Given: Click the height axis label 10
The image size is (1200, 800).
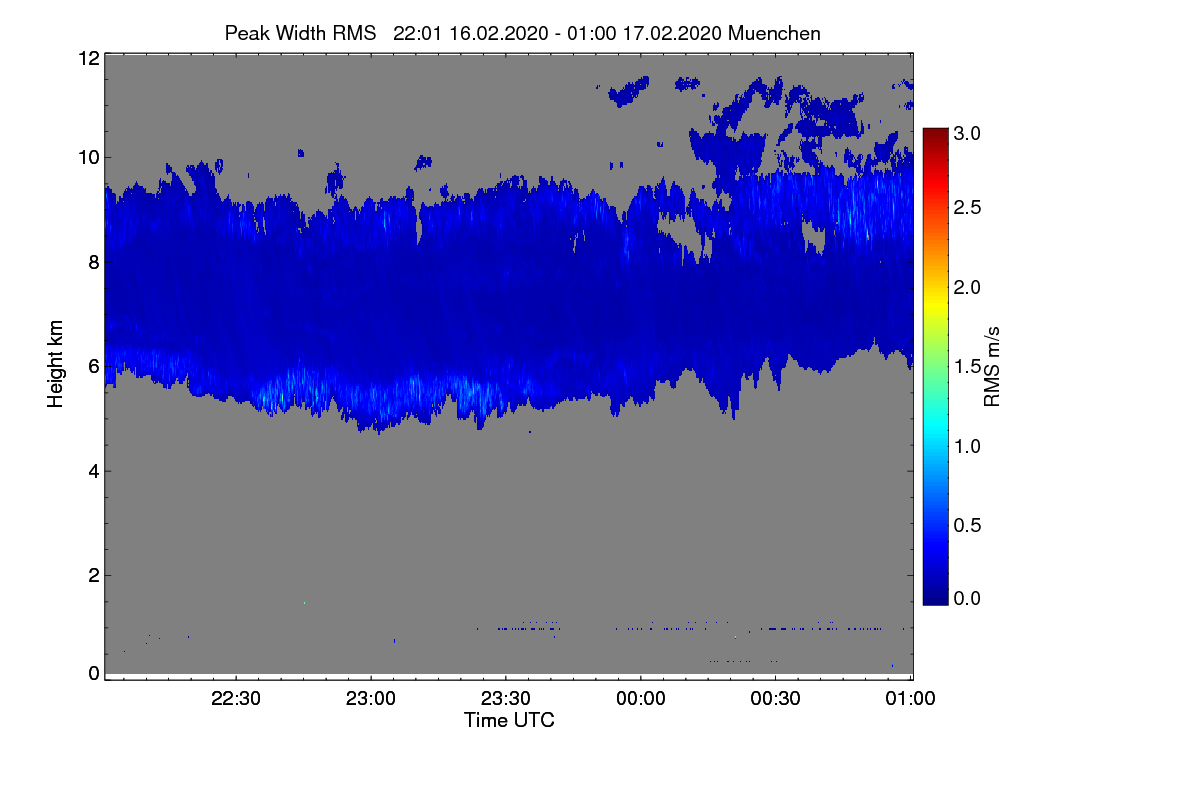Looking at the screenshot, I should coord(88,157).
